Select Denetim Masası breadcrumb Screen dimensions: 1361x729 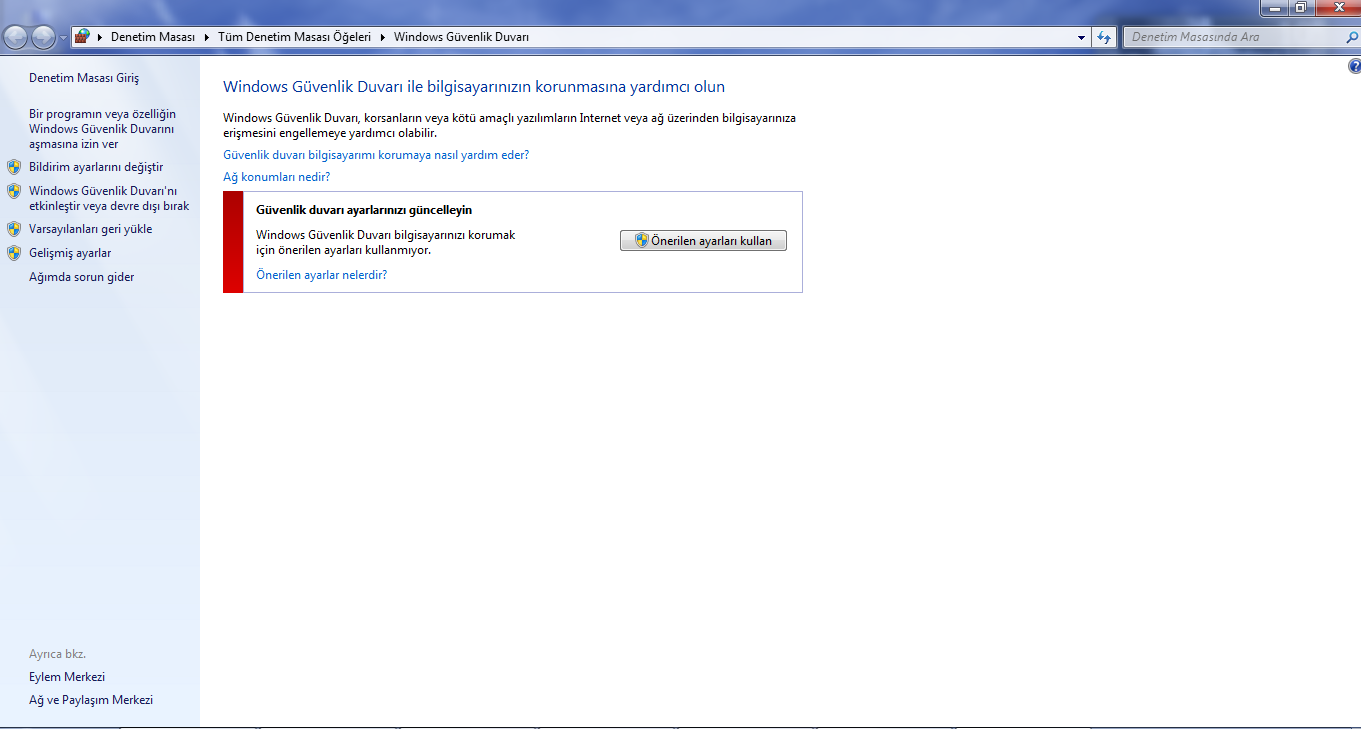tap(152, 37)
